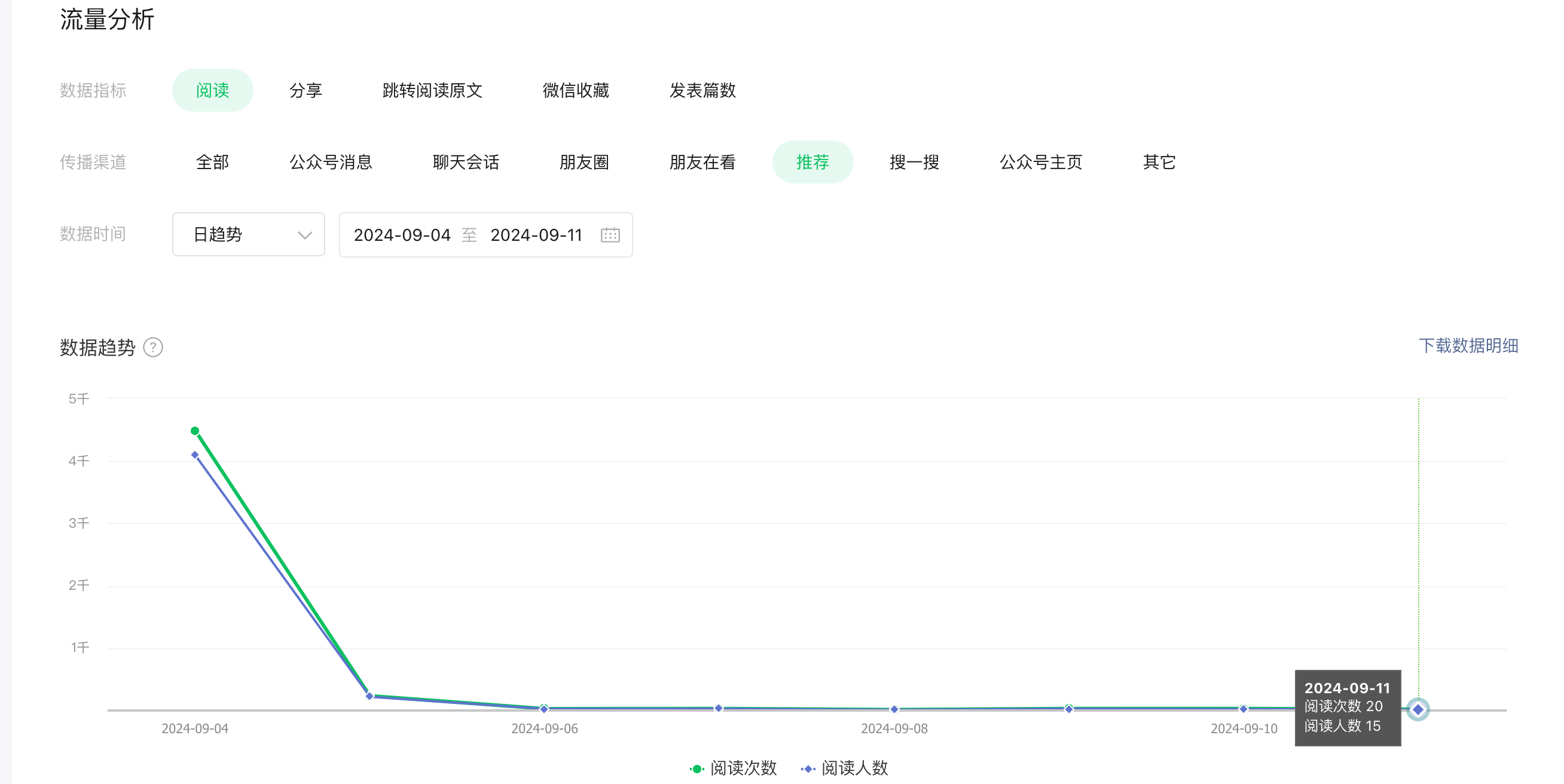Image resolution: width=1564 pixels, height=784 pixels.
Task: Select the 搜一搜 channel
Action: point(914,162)
